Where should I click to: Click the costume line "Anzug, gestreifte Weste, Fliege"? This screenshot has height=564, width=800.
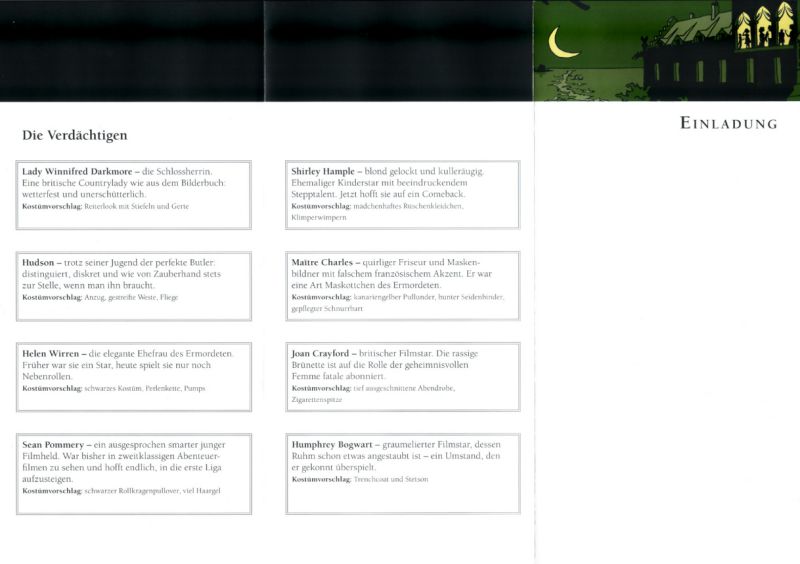(x=131, y=297)
